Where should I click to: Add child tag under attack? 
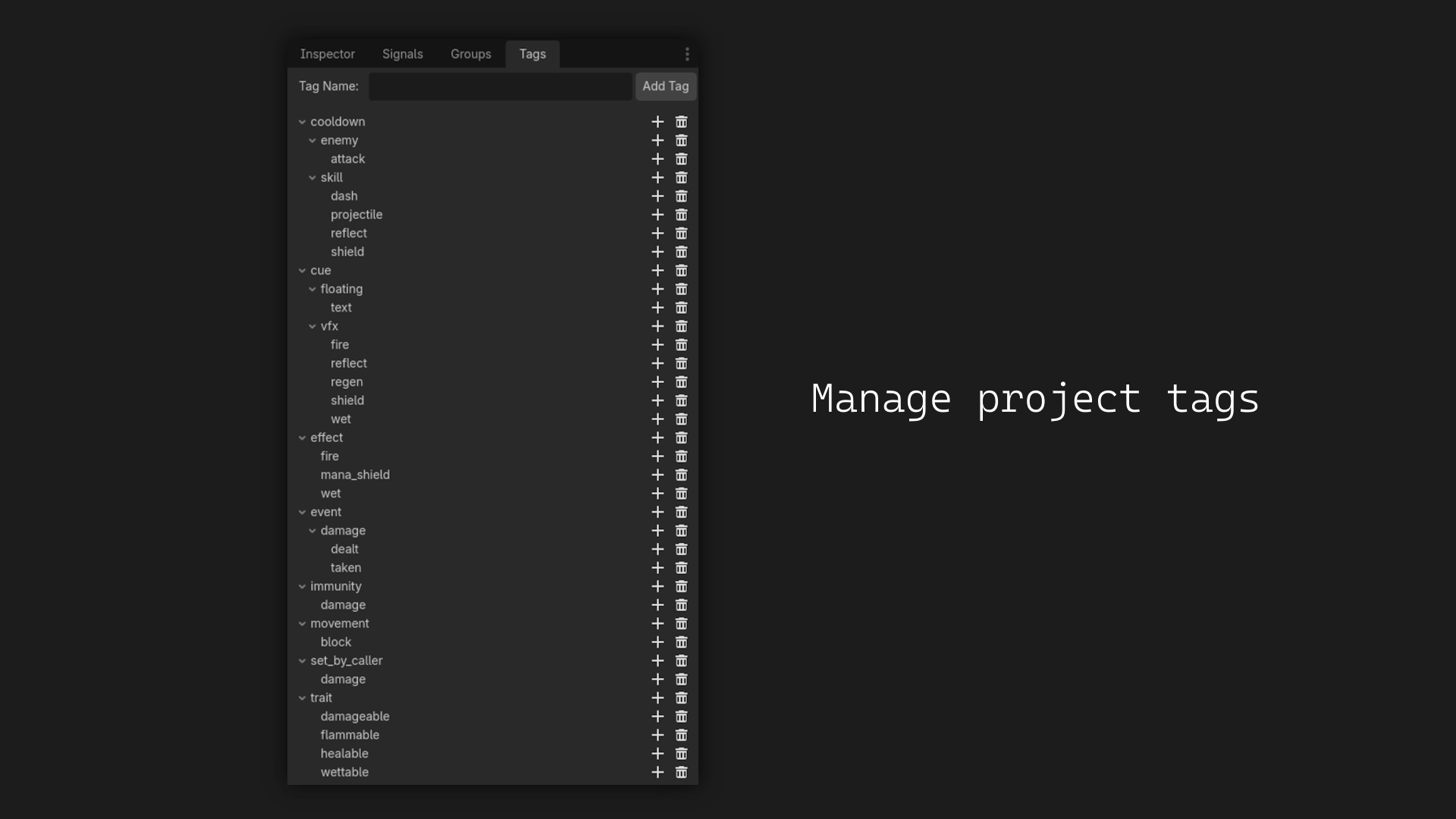pos(657,159)
